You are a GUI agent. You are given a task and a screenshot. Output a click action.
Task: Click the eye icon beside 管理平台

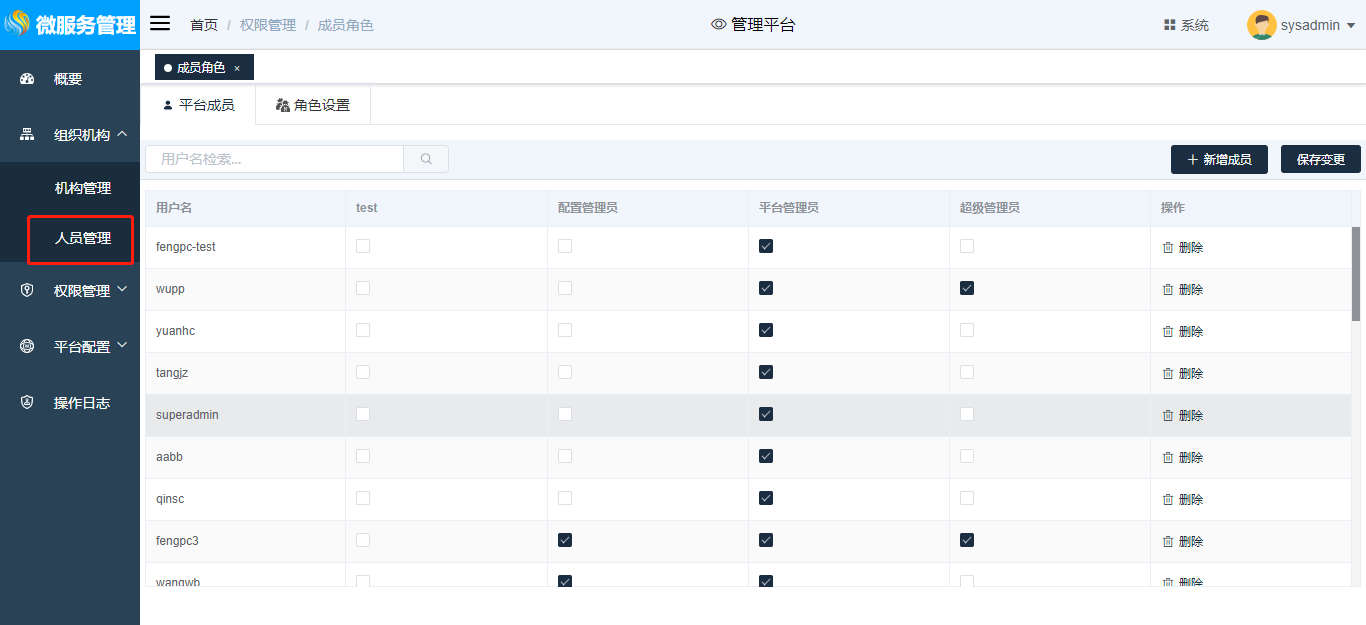[x=718, y=25]
